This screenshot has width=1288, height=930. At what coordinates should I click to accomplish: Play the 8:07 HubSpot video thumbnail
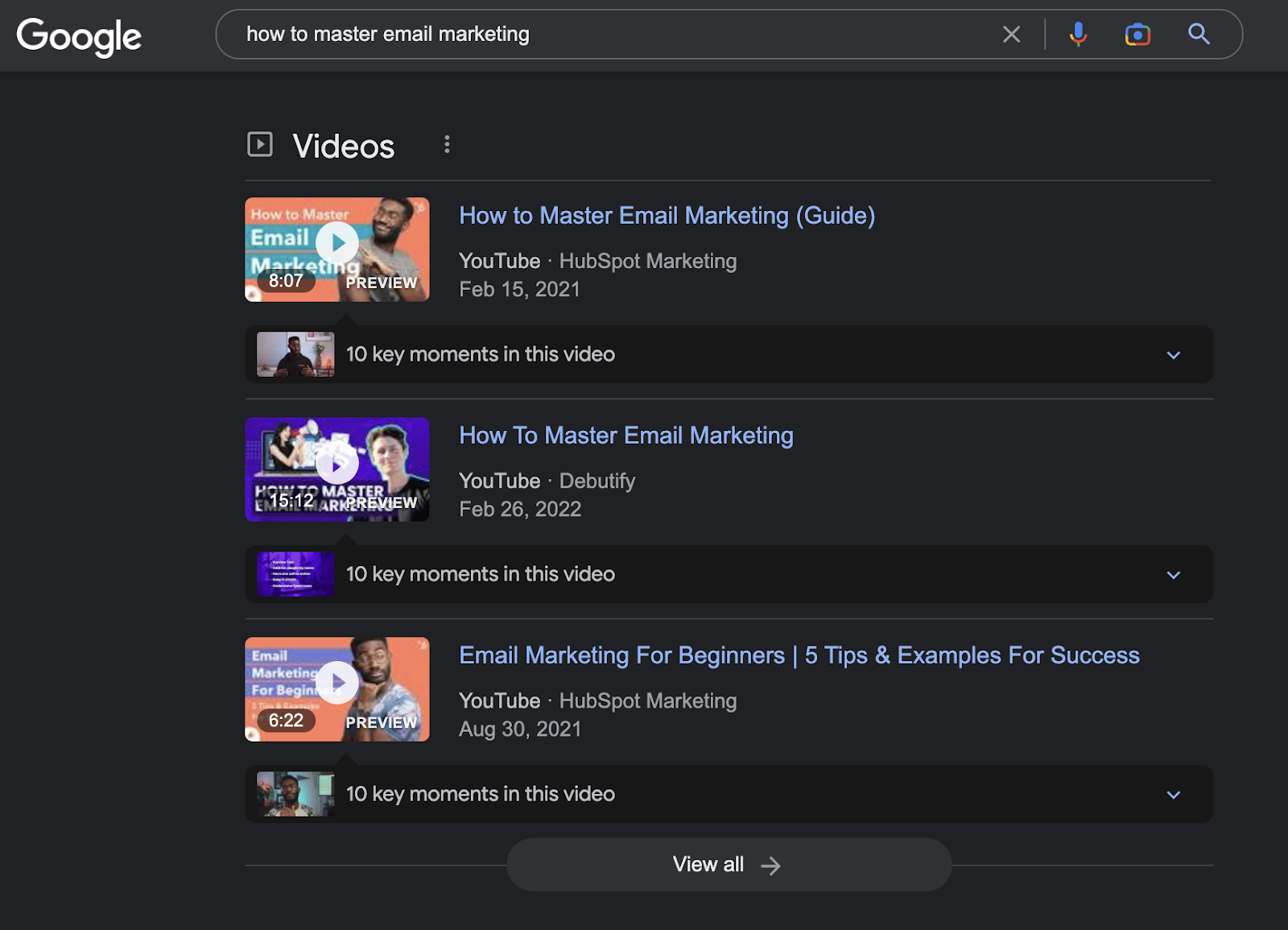click(337, 250)
